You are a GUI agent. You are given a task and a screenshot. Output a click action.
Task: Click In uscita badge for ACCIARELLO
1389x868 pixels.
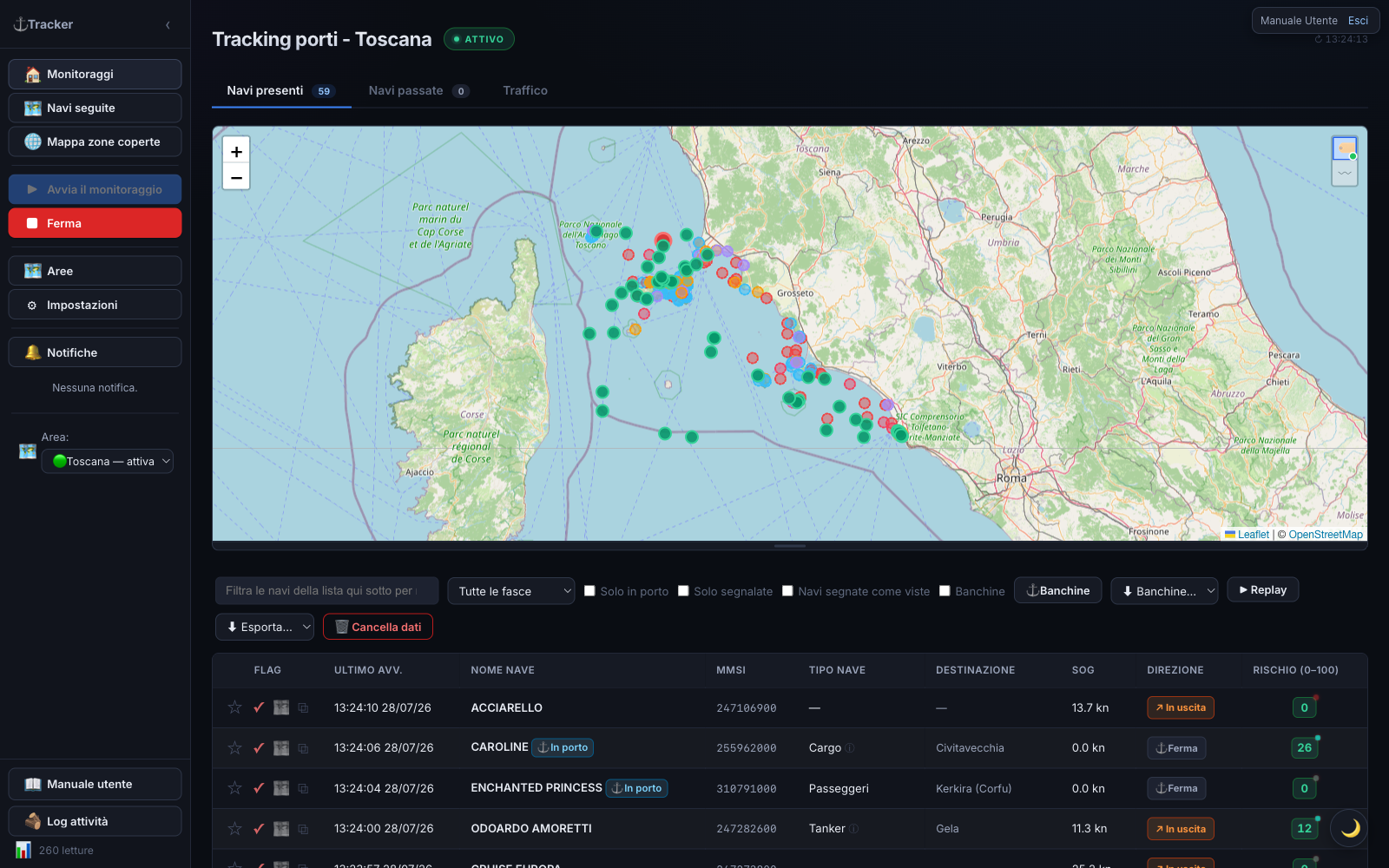click(1181, 707)
